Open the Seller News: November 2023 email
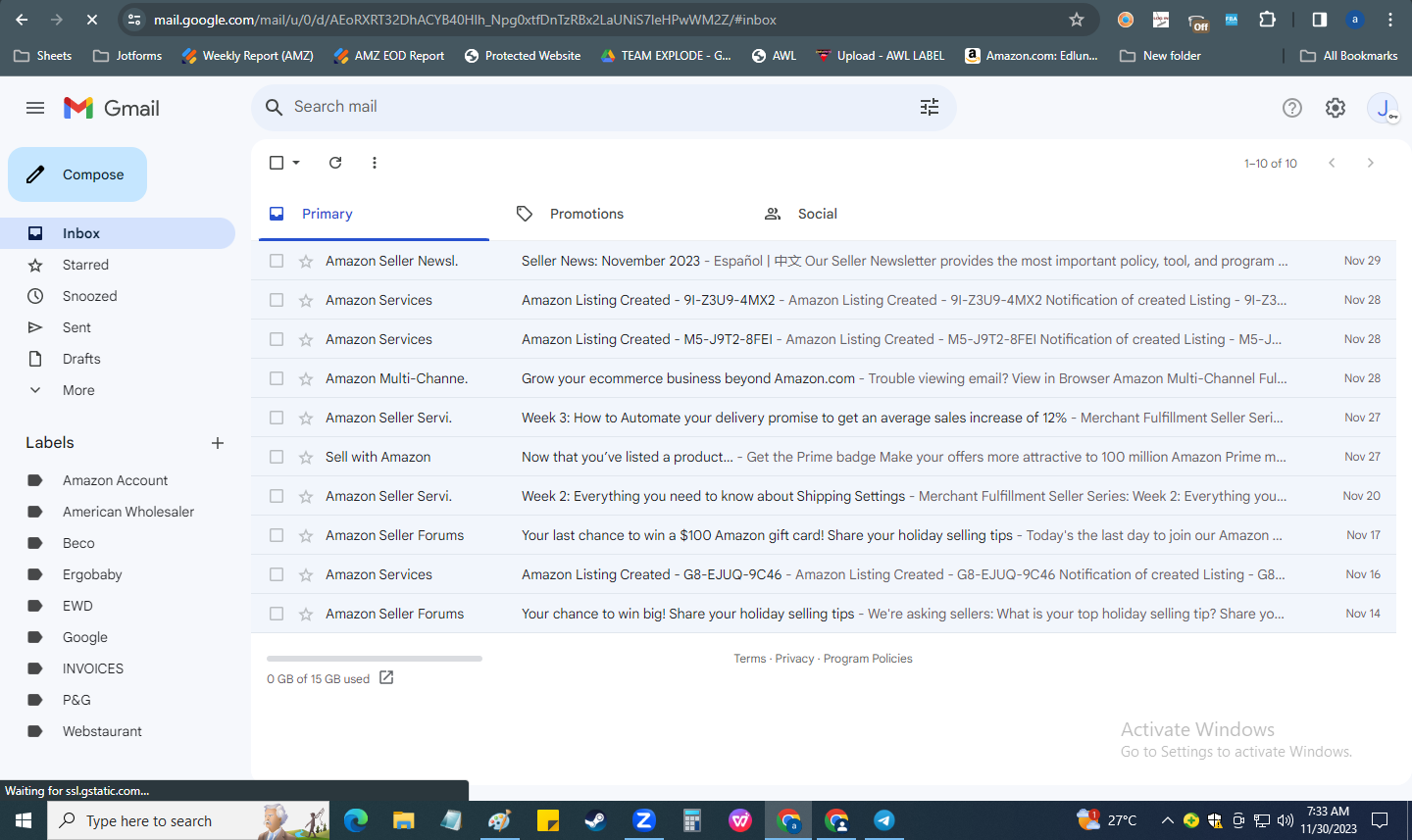This screenshot has height=840, width=1412. click(824, 261)
